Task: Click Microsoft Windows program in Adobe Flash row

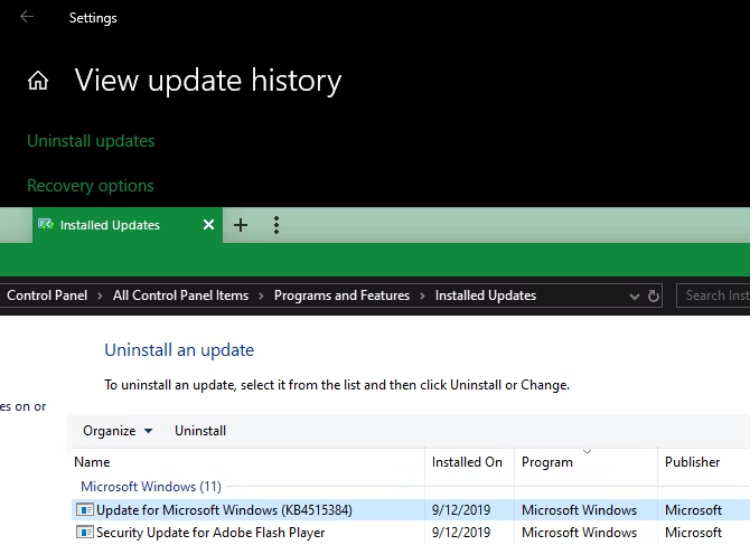Action: point(579,532)
